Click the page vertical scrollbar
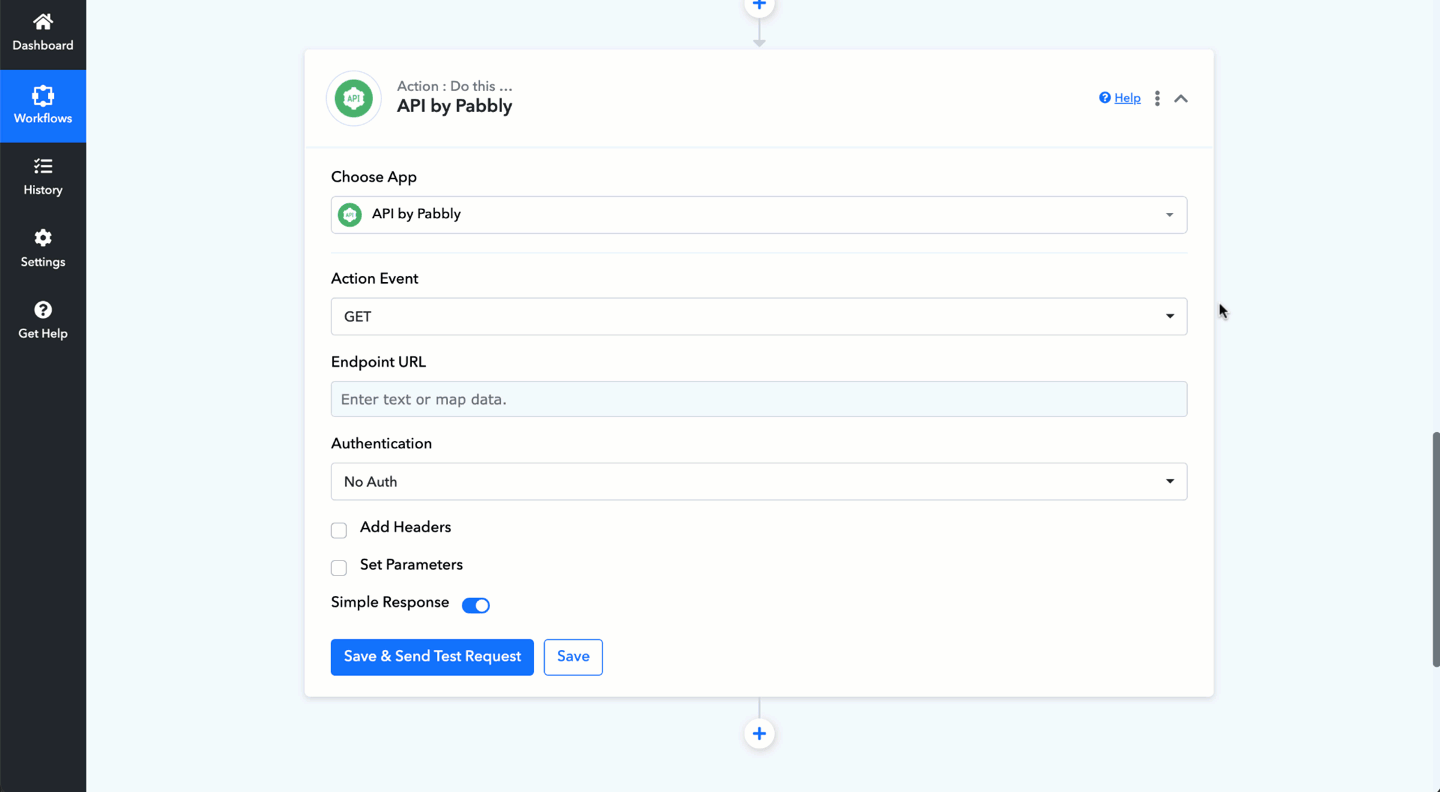 (x=1436, y=549)
